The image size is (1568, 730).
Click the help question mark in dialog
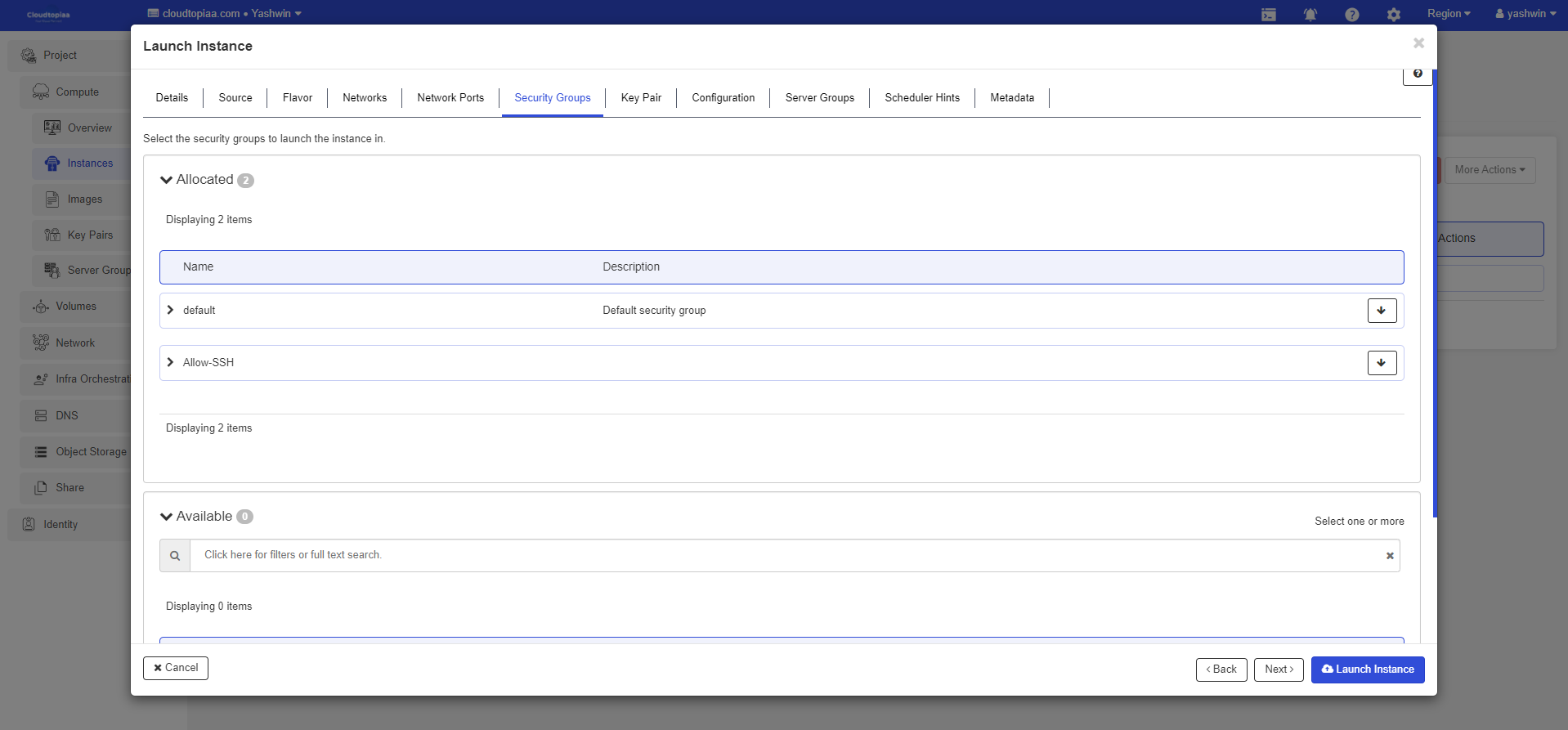(x=1417, y=74)
